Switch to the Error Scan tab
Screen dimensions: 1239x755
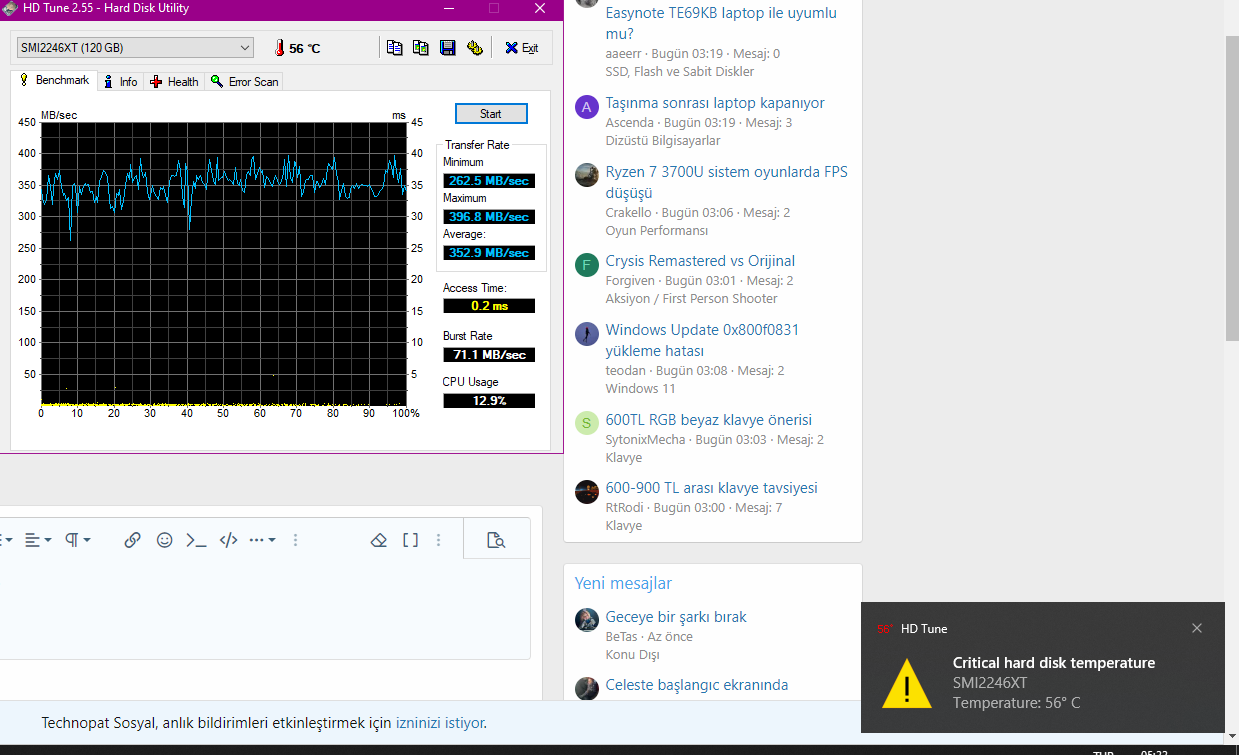coord(245,82)
